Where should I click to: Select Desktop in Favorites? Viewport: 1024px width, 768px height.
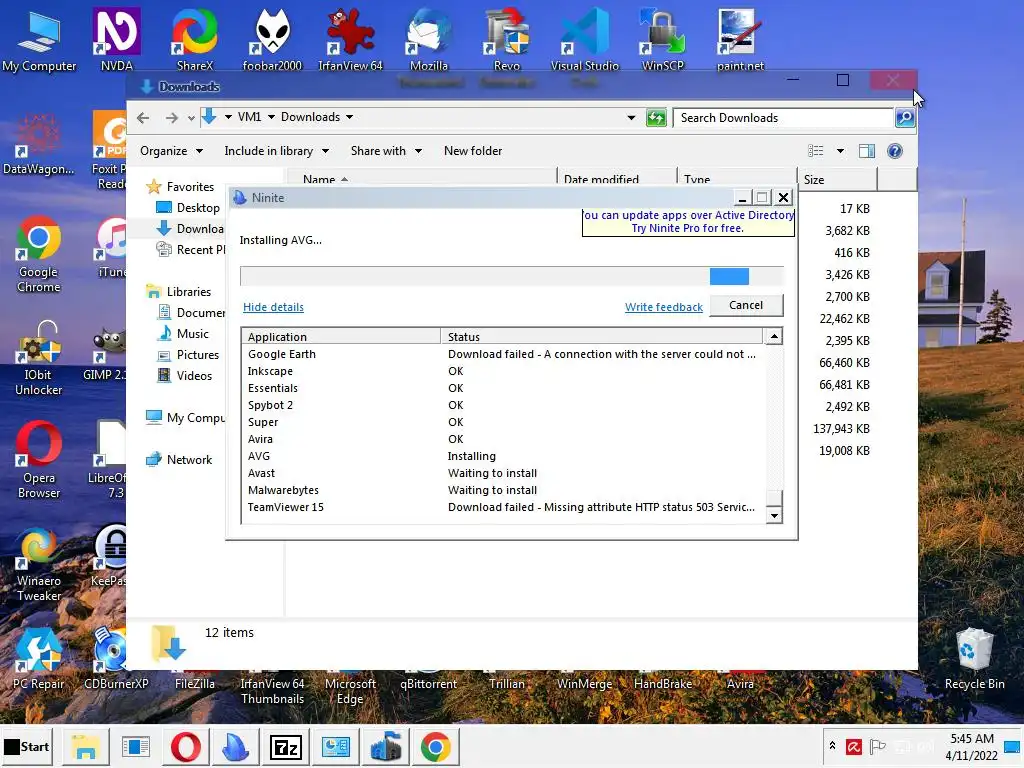pyautogui.click(x=187, y=208)
